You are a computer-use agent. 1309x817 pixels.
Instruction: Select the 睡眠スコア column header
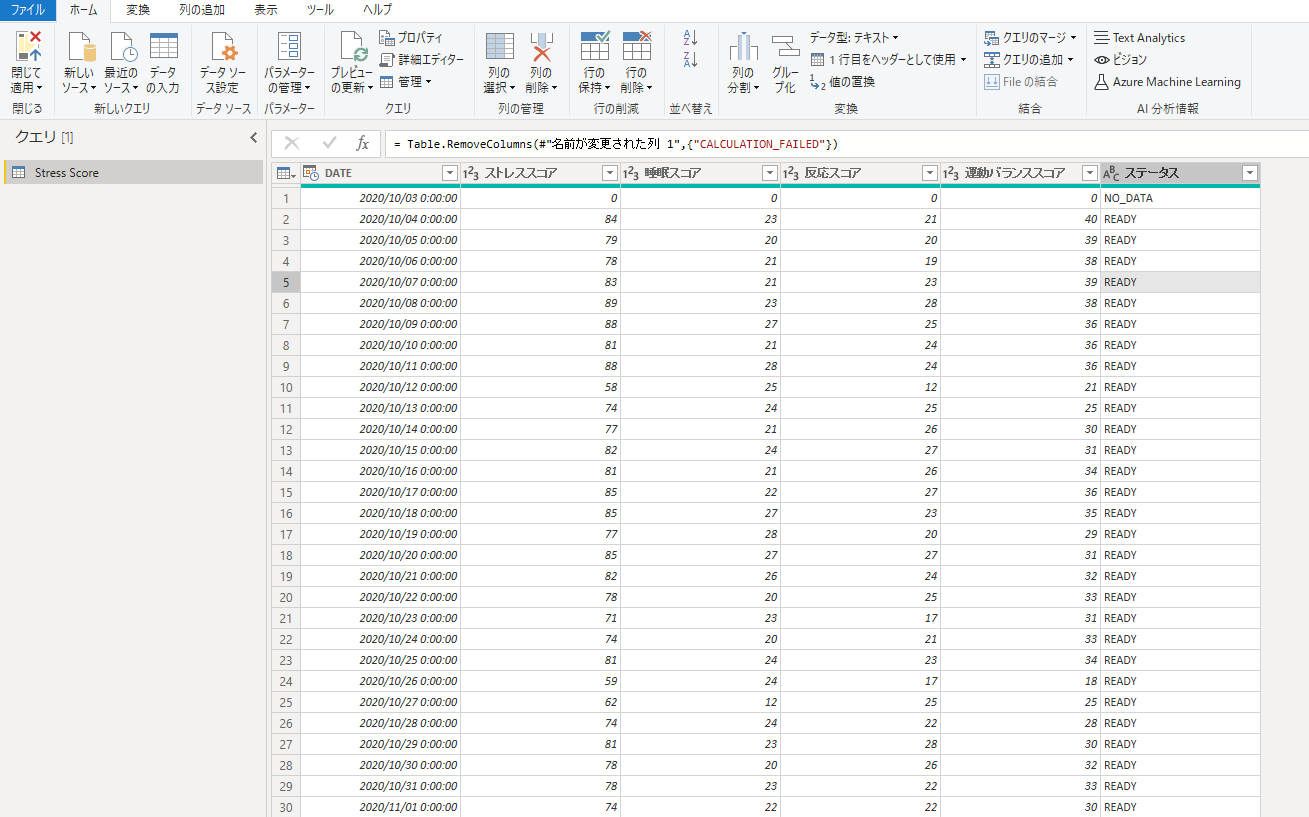click(x=700, y=173)
